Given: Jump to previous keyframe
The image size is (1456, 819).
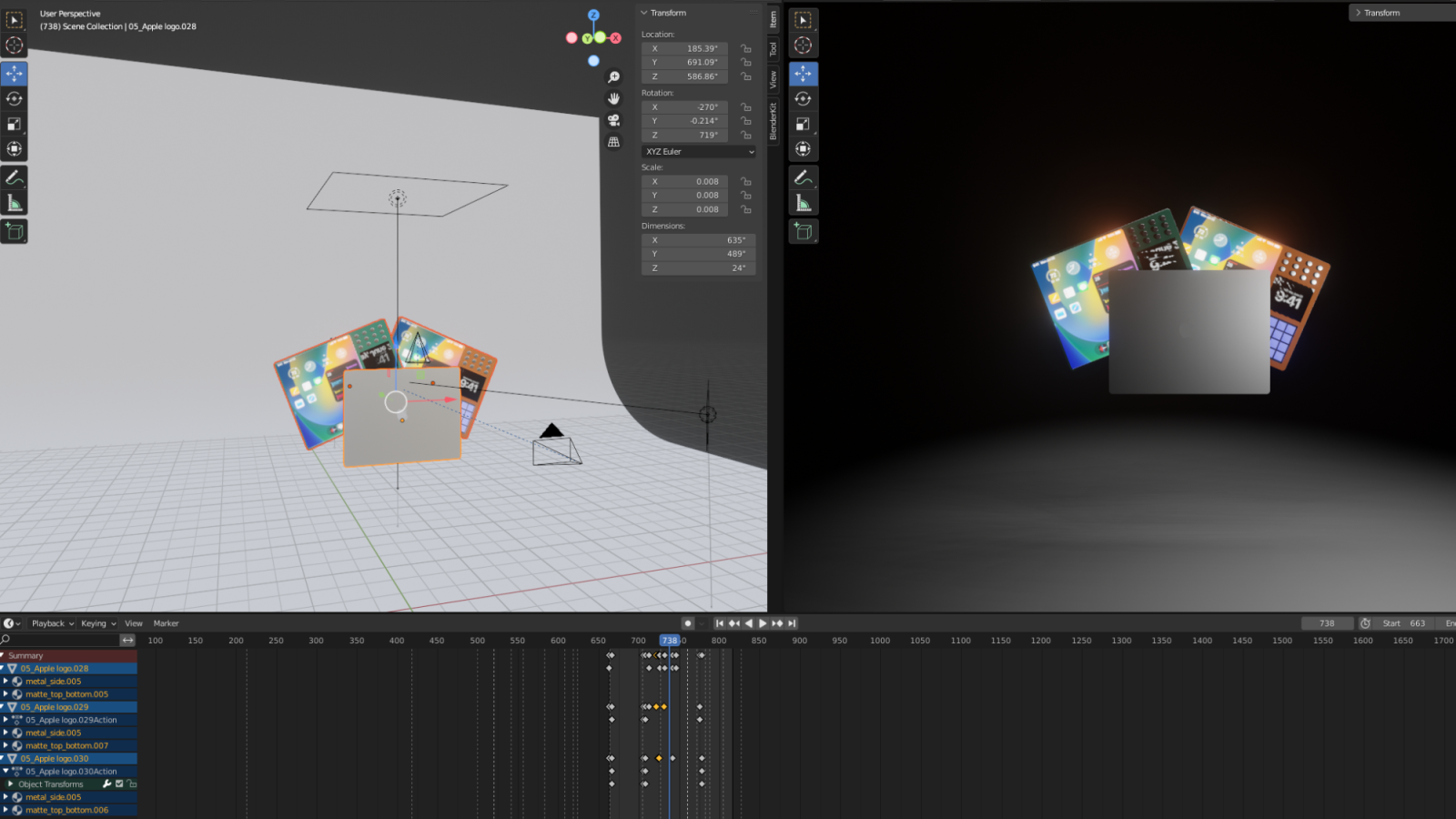Looking at the screenshot, I should (x=734, y=623).
